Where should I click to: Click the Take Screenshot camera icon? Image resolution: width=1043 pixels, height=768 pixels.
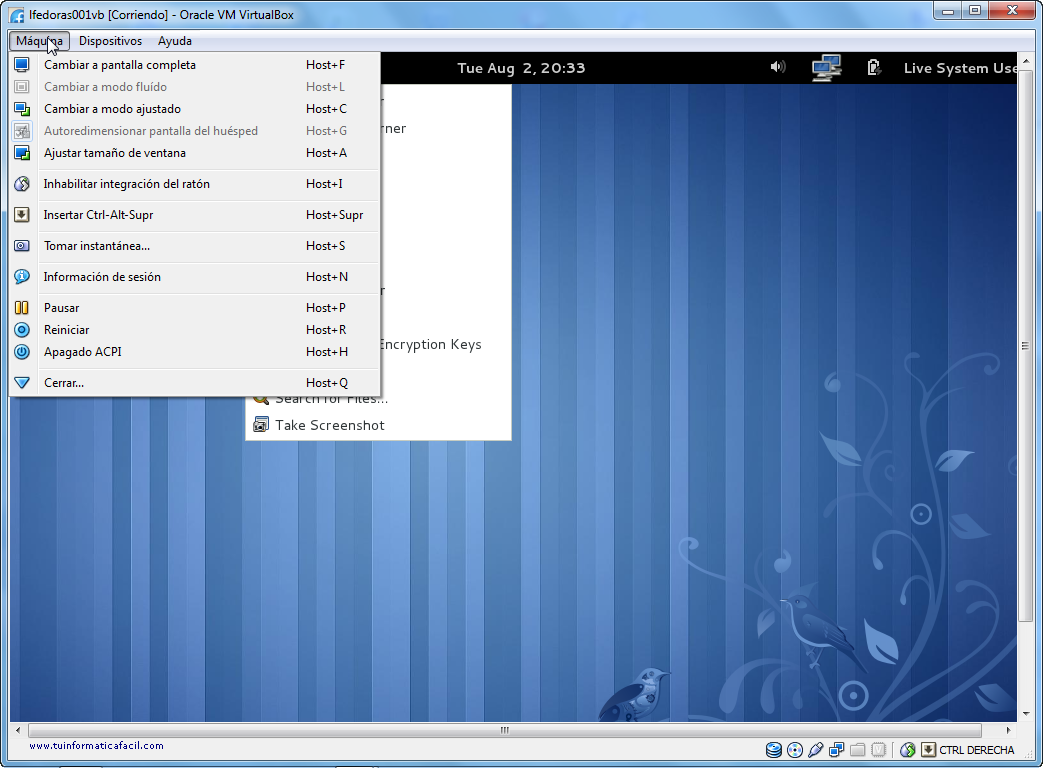coord(261,425)
